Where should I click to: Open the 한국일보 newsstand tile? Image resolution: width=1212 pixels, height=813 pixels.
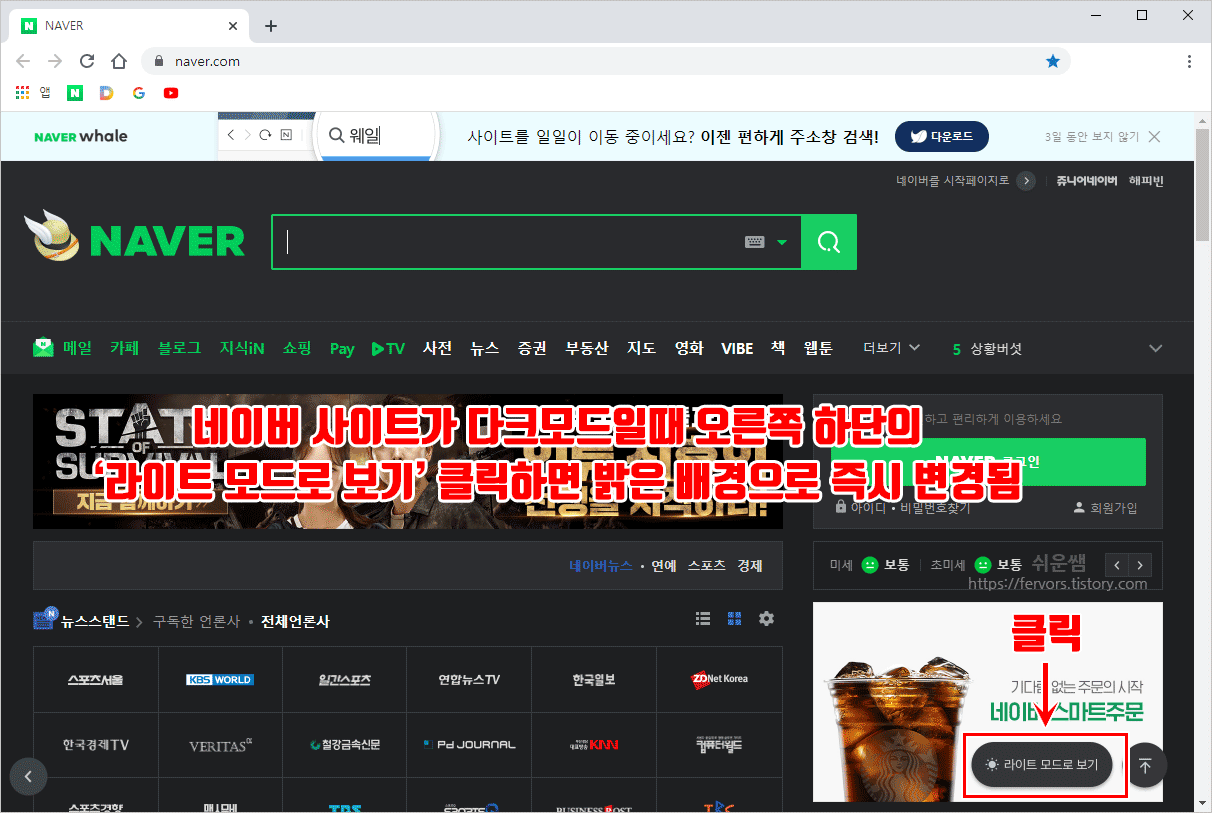point(594,679)
